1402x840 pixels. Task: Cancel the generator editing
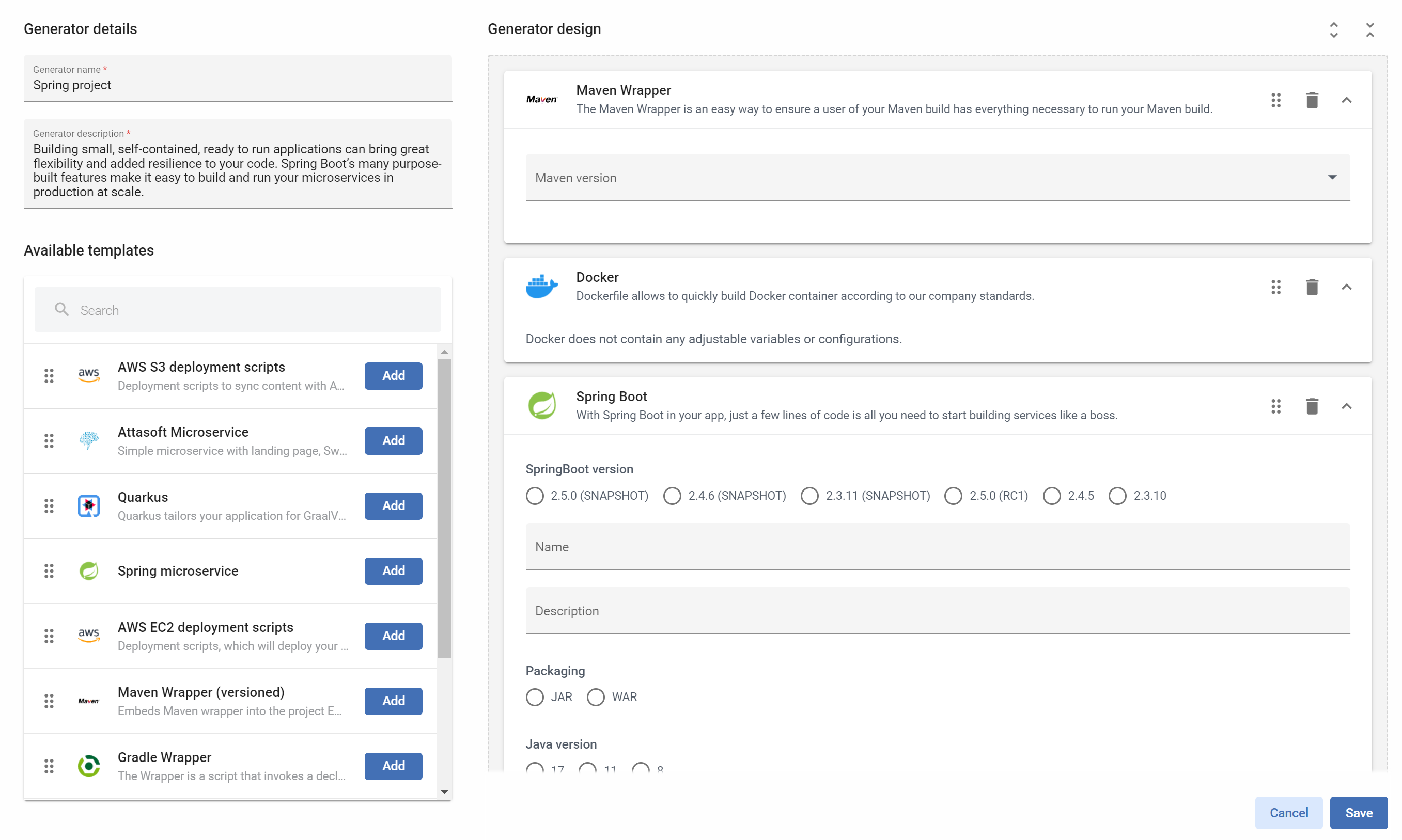tap(1288, 812)
